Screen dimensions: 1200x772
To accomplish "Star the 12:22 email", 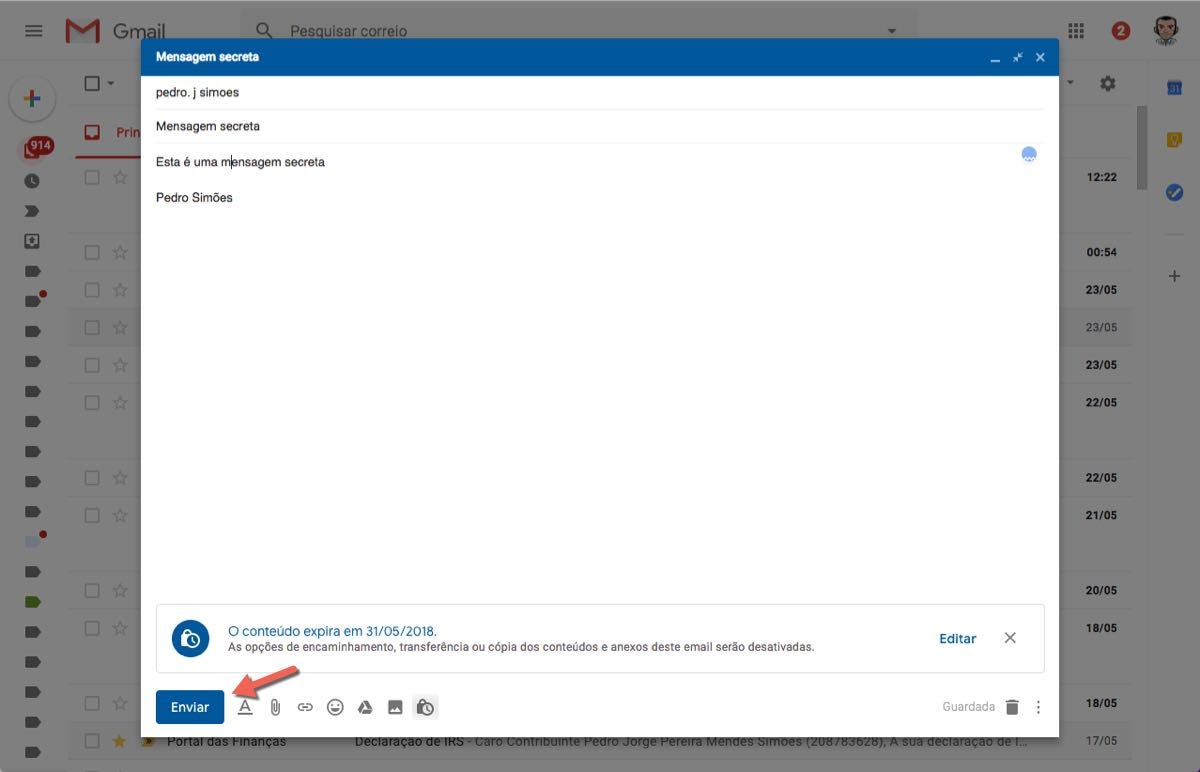I will tap(120, 177).
